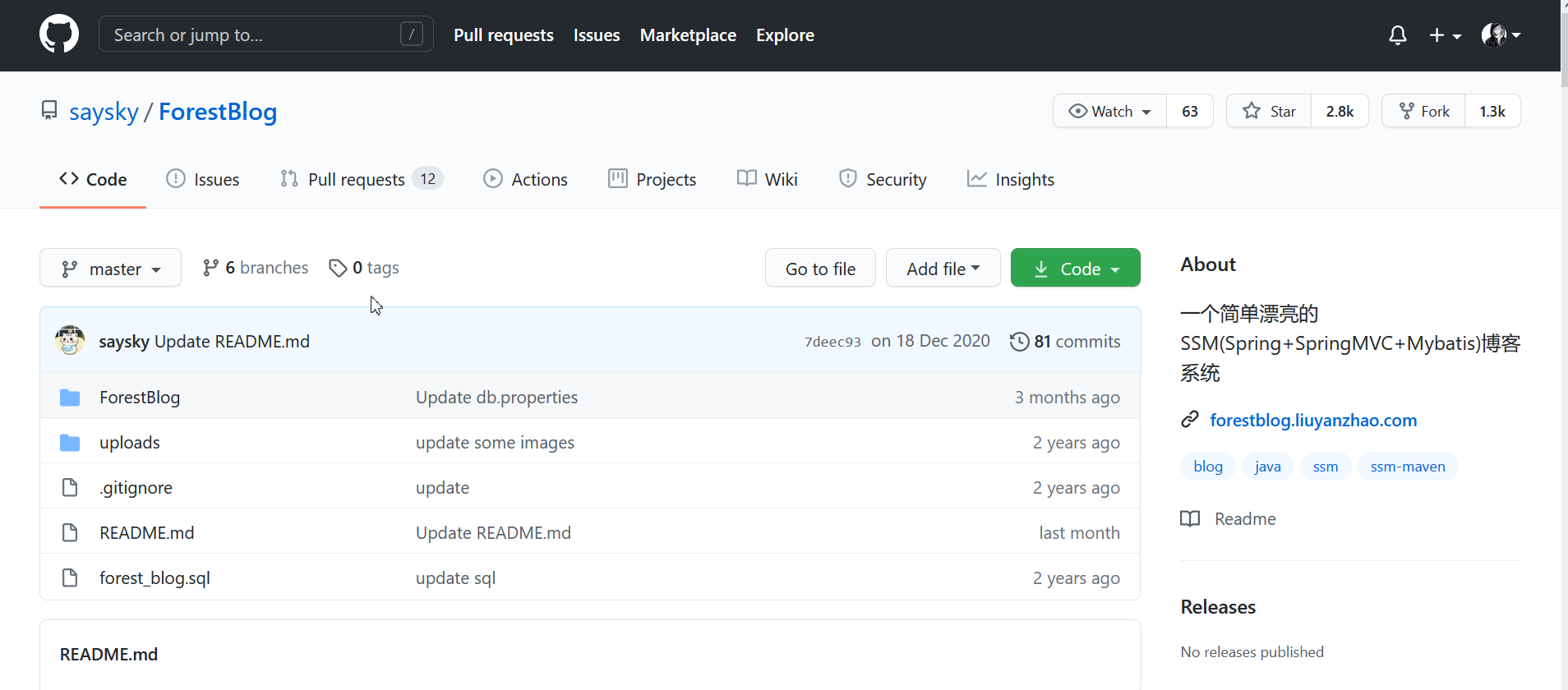Click the file icon next to README.md in the file list
1568x690 pixels.
70,533
